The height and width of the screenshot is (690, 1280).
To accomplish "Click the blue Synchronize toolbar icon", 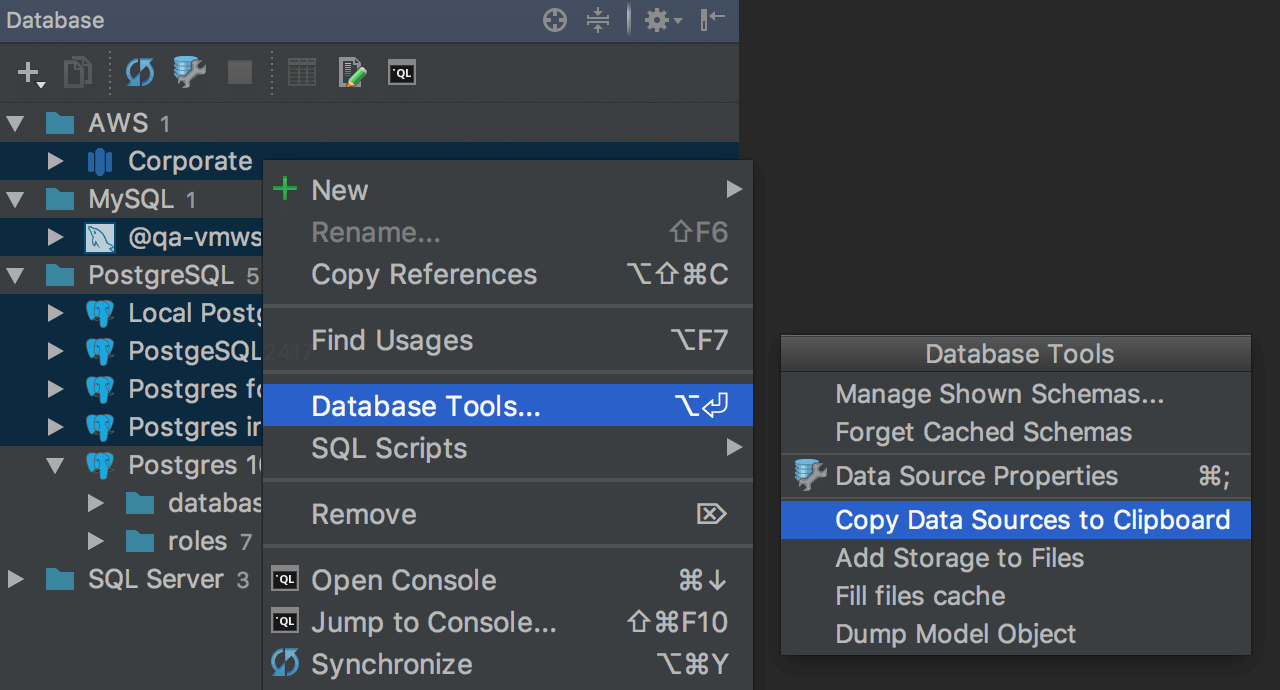I will (140, 73).
